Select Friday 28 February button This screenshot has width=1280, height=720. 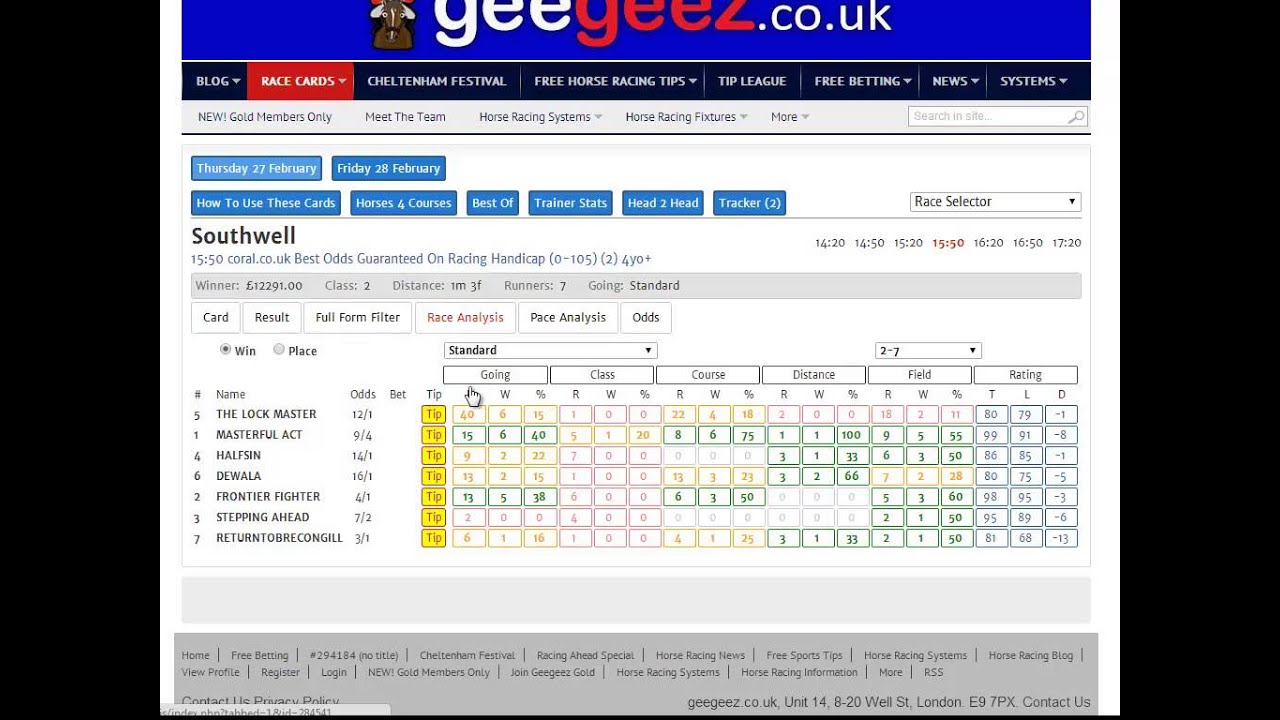389,168
